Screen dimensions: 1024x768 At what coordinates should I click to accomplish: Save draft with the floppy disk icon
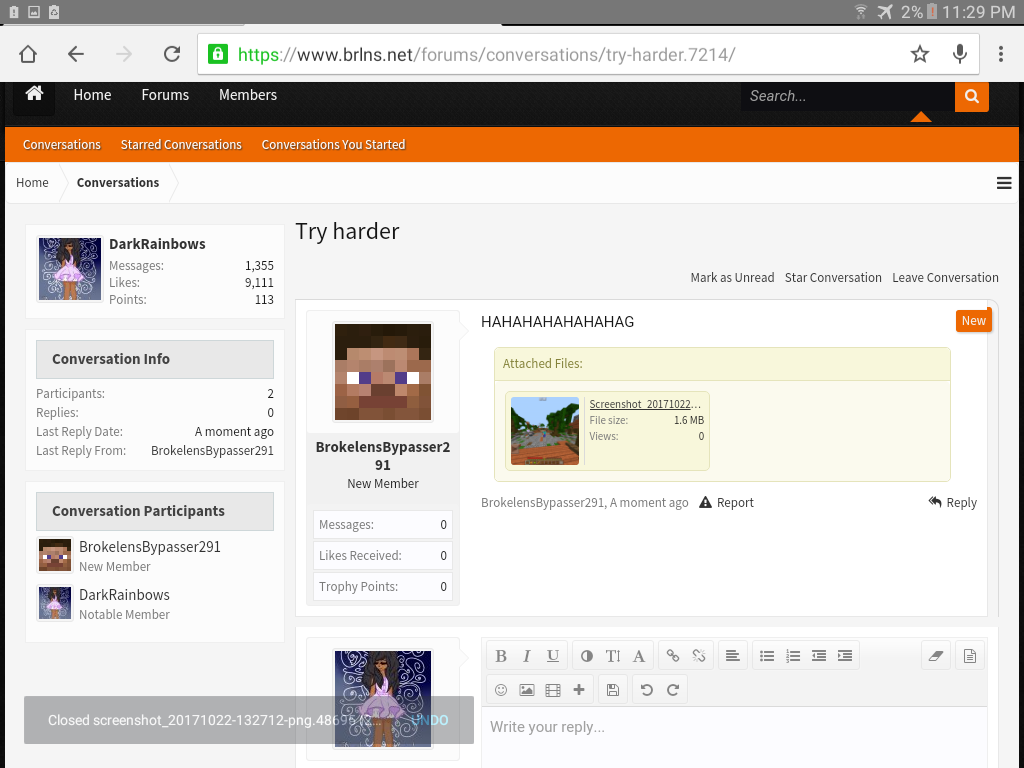[x=613, y=690]
